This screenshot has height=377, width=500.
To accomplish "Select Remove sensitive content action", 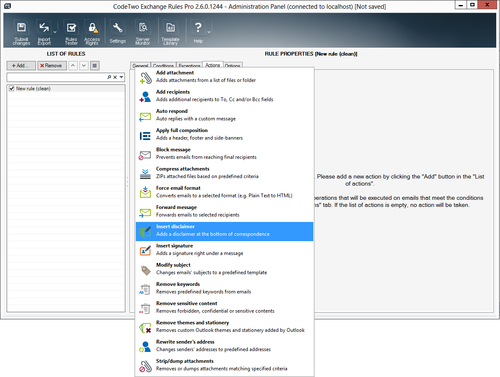I will point(224,307).
